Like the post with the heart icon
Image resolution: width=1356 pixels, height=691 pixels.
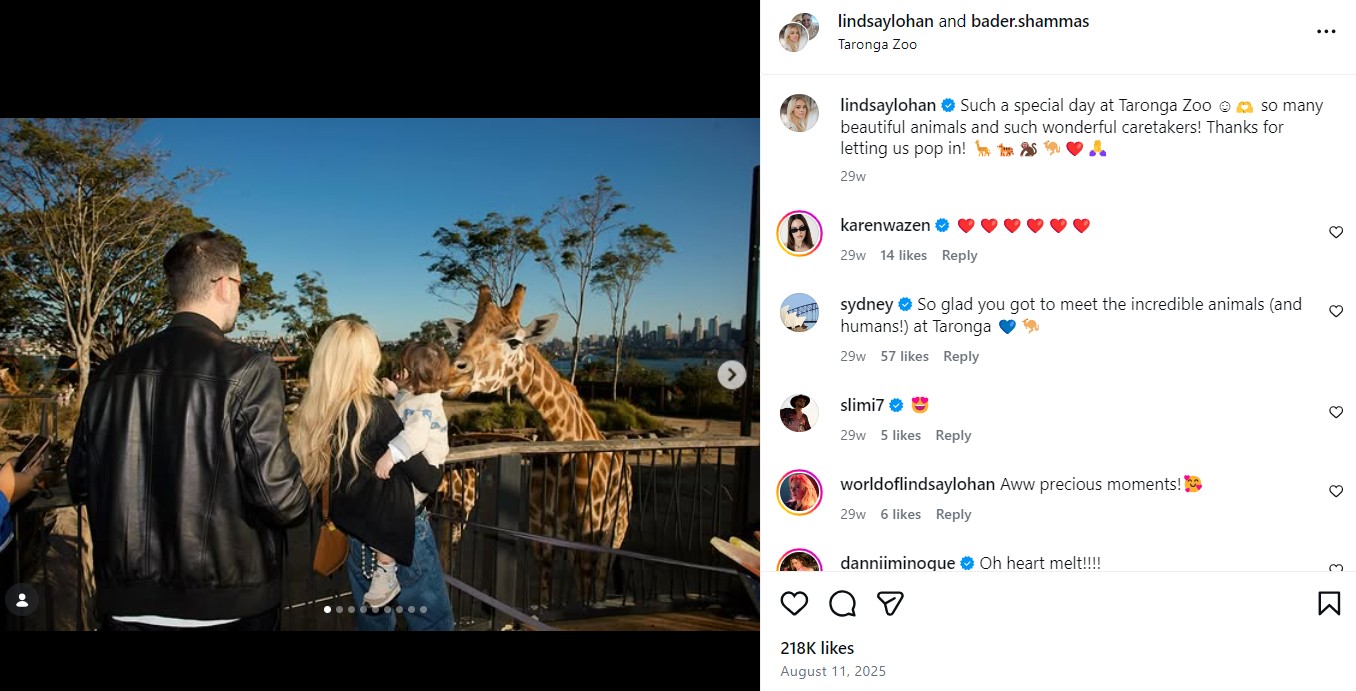(x=794, y=603)
